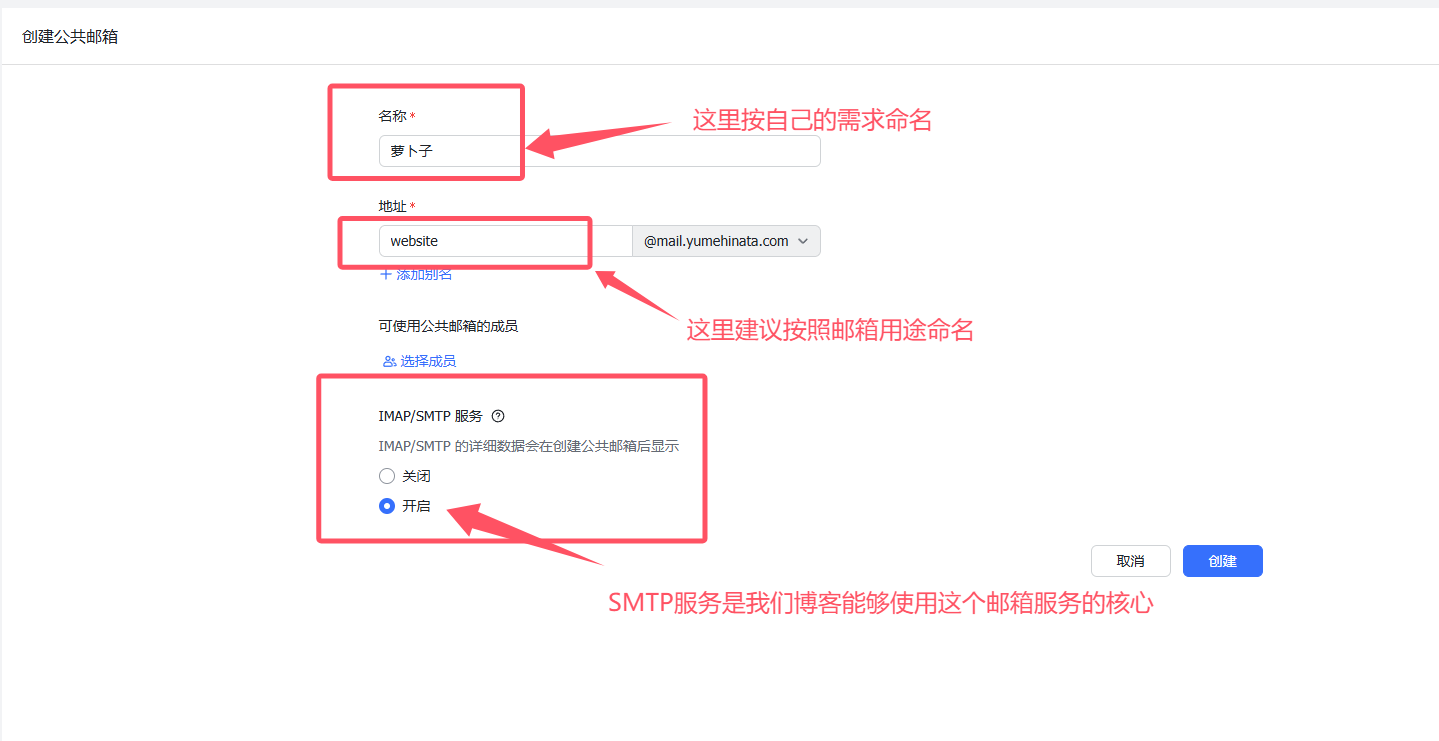Click the 创建公共邮箱 page title

coord(70,37)
